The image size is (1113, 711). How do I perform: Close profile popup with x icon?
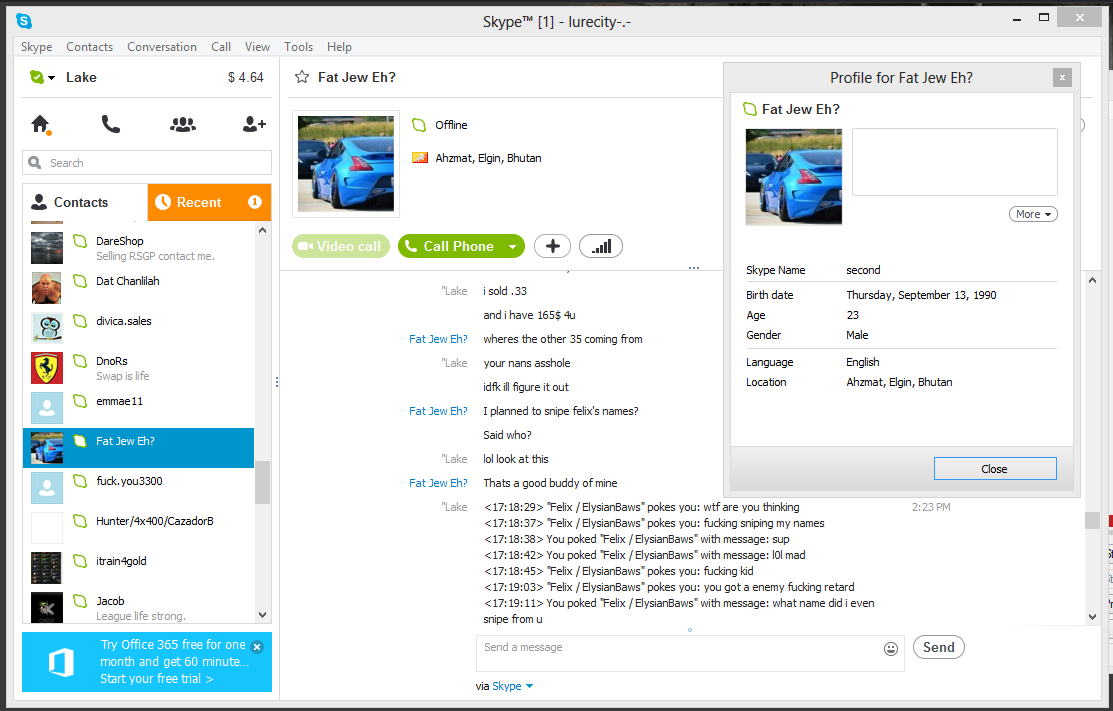pyautogui.click(x=1062, y=77)
